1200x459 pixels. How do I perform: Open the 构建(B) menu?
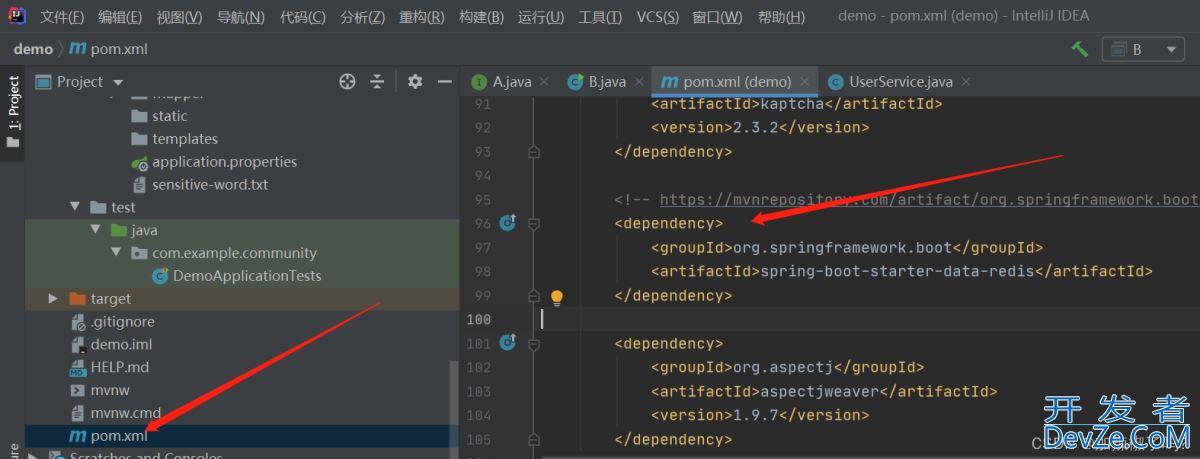[x=481, y=16]
